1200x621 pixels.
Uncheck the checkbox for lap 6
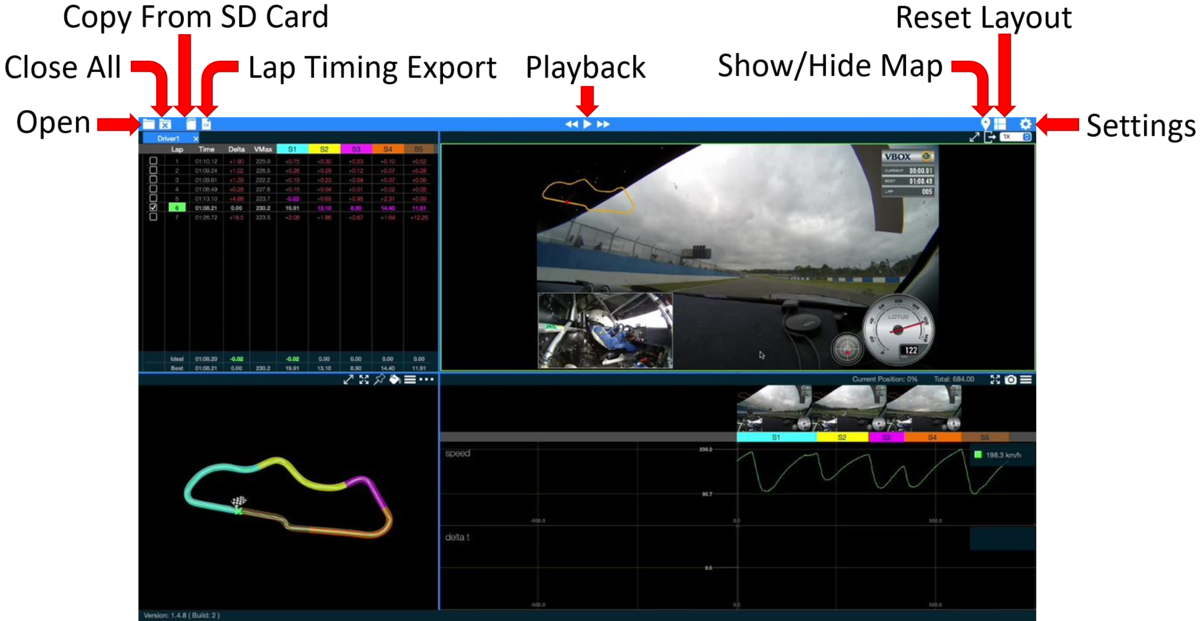coord(153,207)
